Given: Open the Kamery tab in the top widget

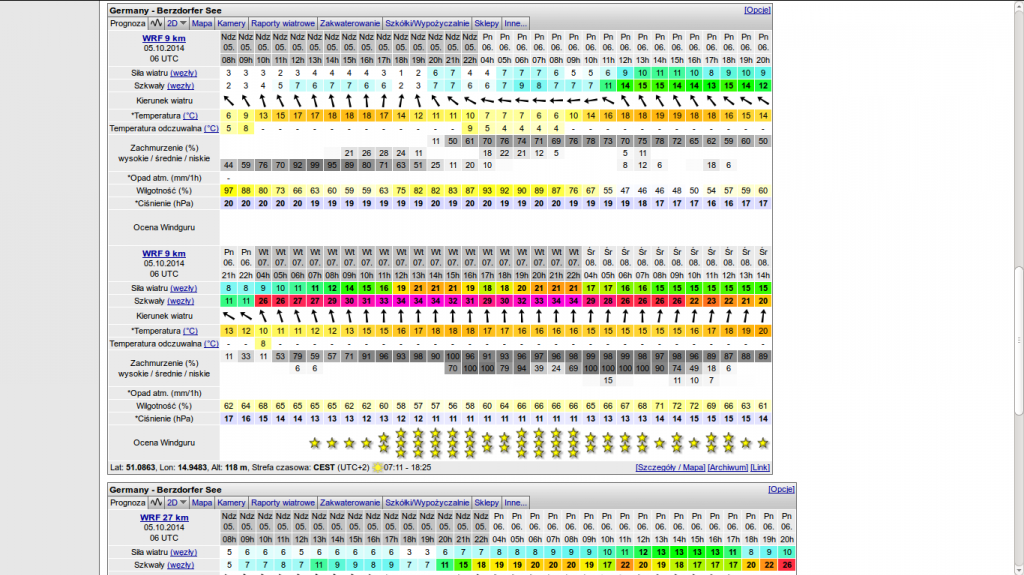Looking at the screenshot, I should point(231,23).
